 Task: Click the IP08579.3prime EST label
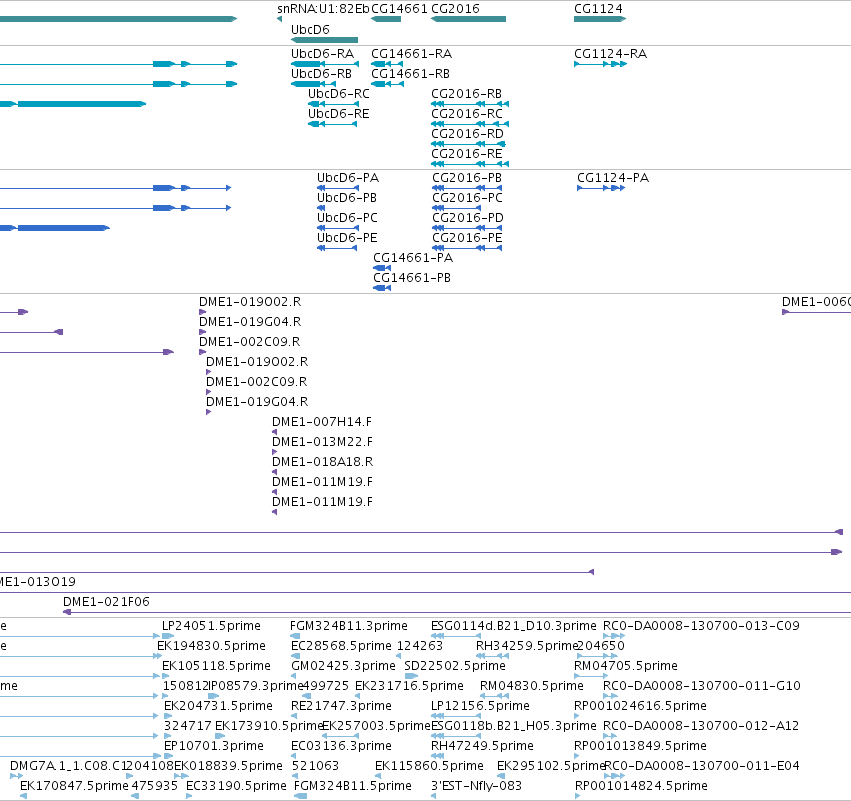(256, 686)
